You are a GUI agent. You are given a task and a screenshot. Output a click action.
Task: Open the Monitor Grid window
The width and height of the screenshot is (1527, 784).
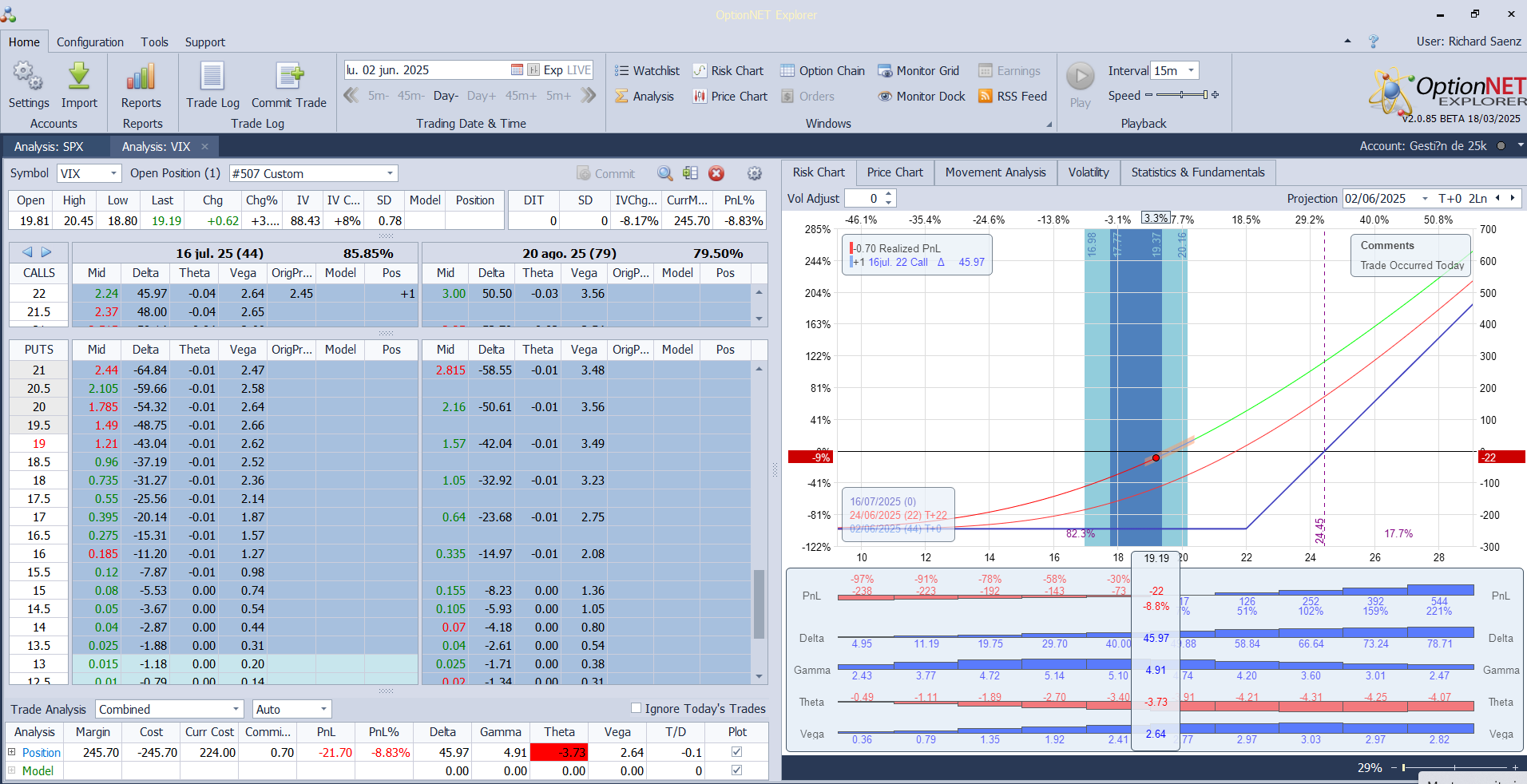[918, 71]
